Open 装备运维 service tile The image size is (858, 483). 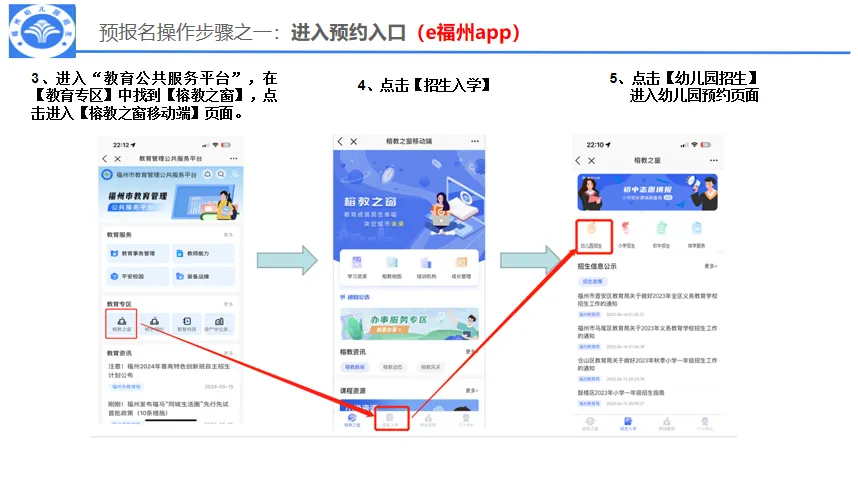(x=204, y=276)
